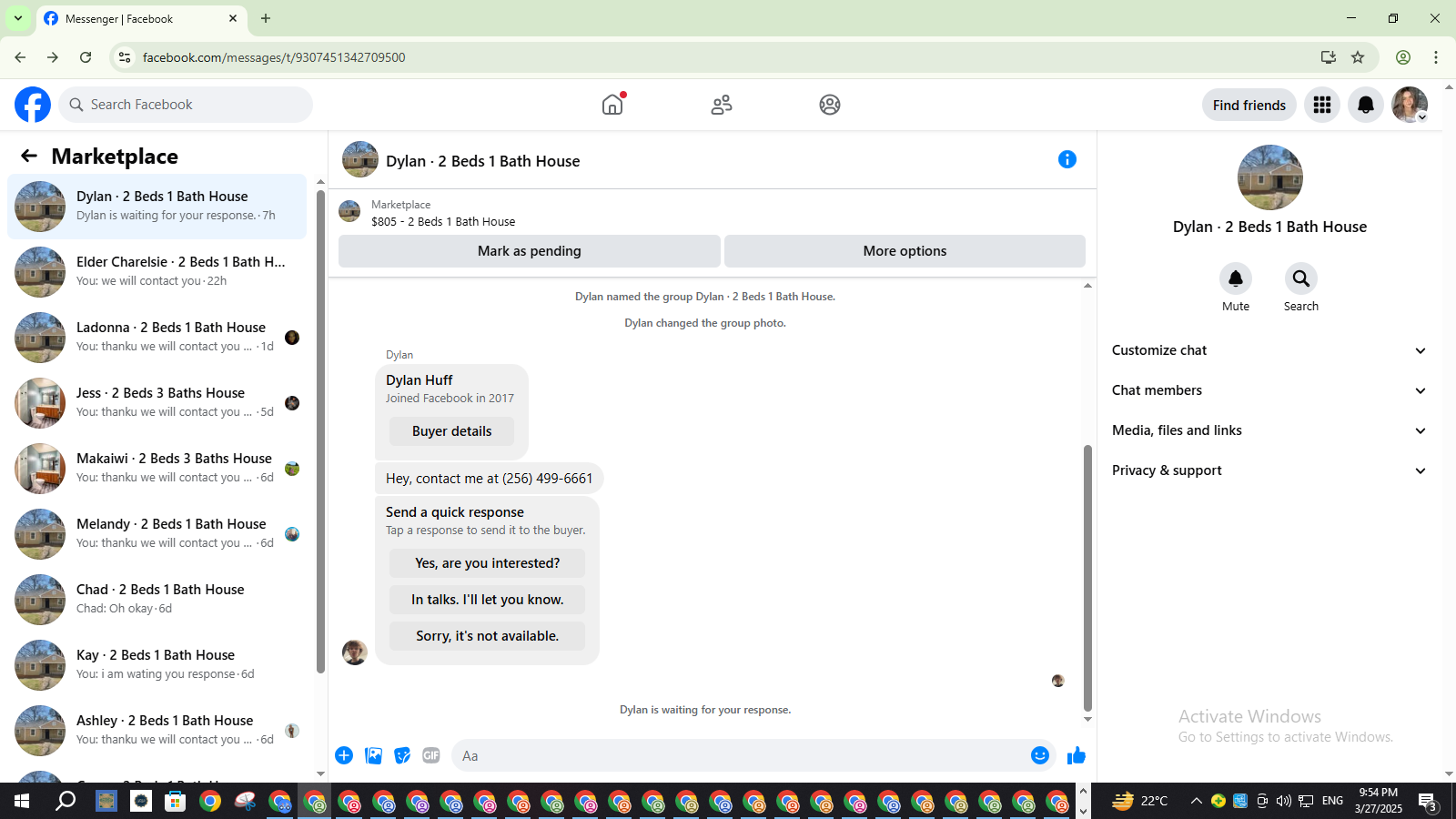Open the Action Center notifications icon
The width and height of the screenshot is (1456, 819).
click(1429, 801)
